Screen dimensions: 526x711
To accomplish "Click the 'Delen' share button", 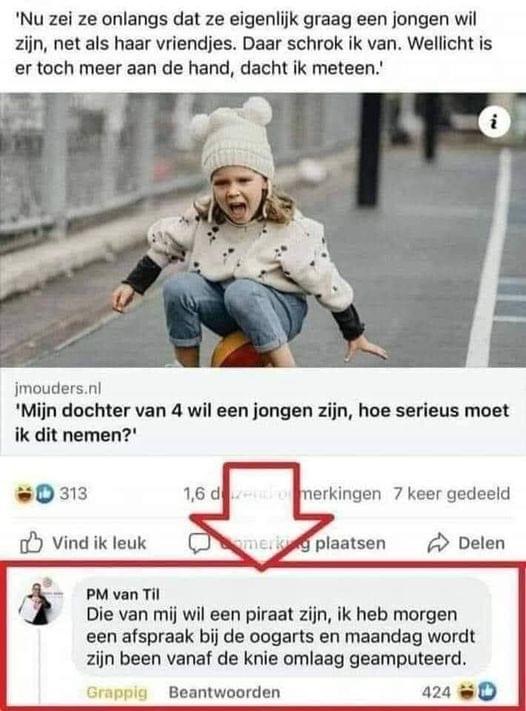I will pos(466,543).
